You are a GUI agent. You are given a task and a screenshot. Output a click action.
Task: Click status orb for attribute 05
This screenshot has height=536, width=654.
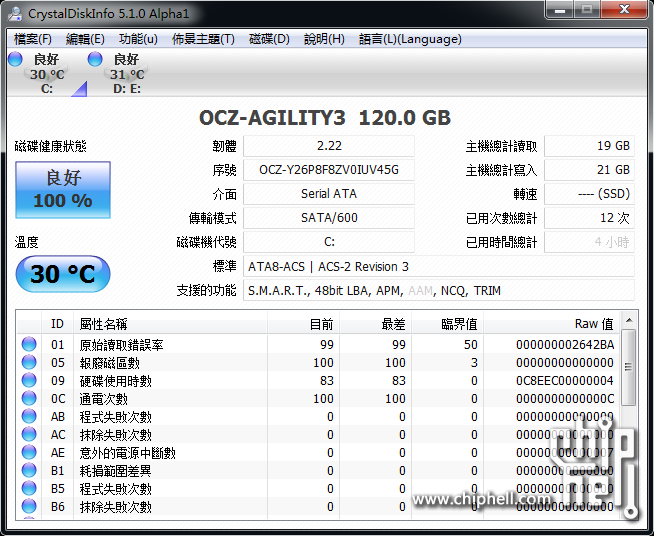point(29,362)
